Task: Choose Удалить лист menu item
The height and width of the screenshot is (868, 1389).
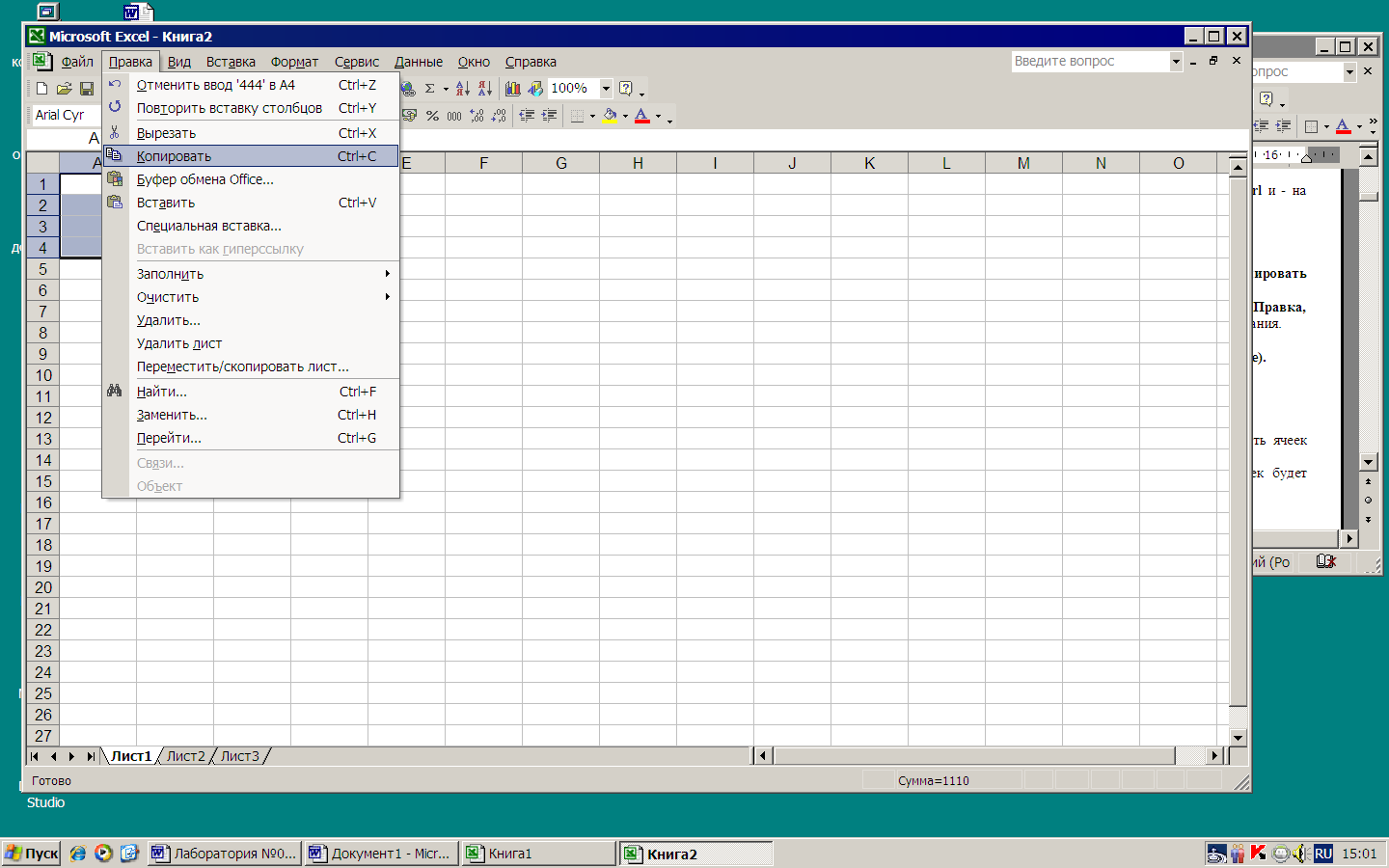Action: tap(251, 343)
